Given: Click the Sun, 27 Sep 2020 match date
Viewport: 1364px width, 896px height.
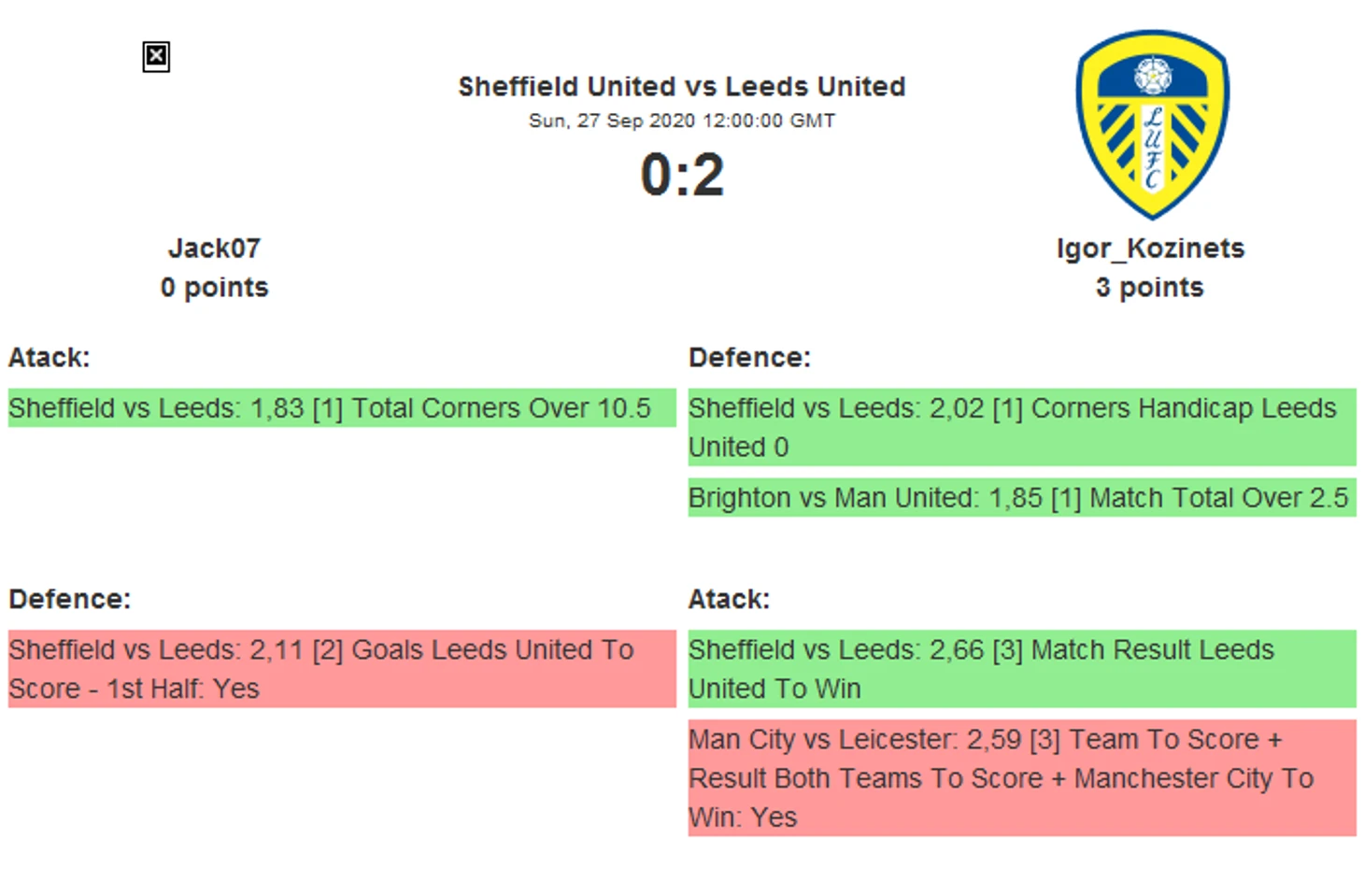Looking at the screenshot, I should 681,121.
